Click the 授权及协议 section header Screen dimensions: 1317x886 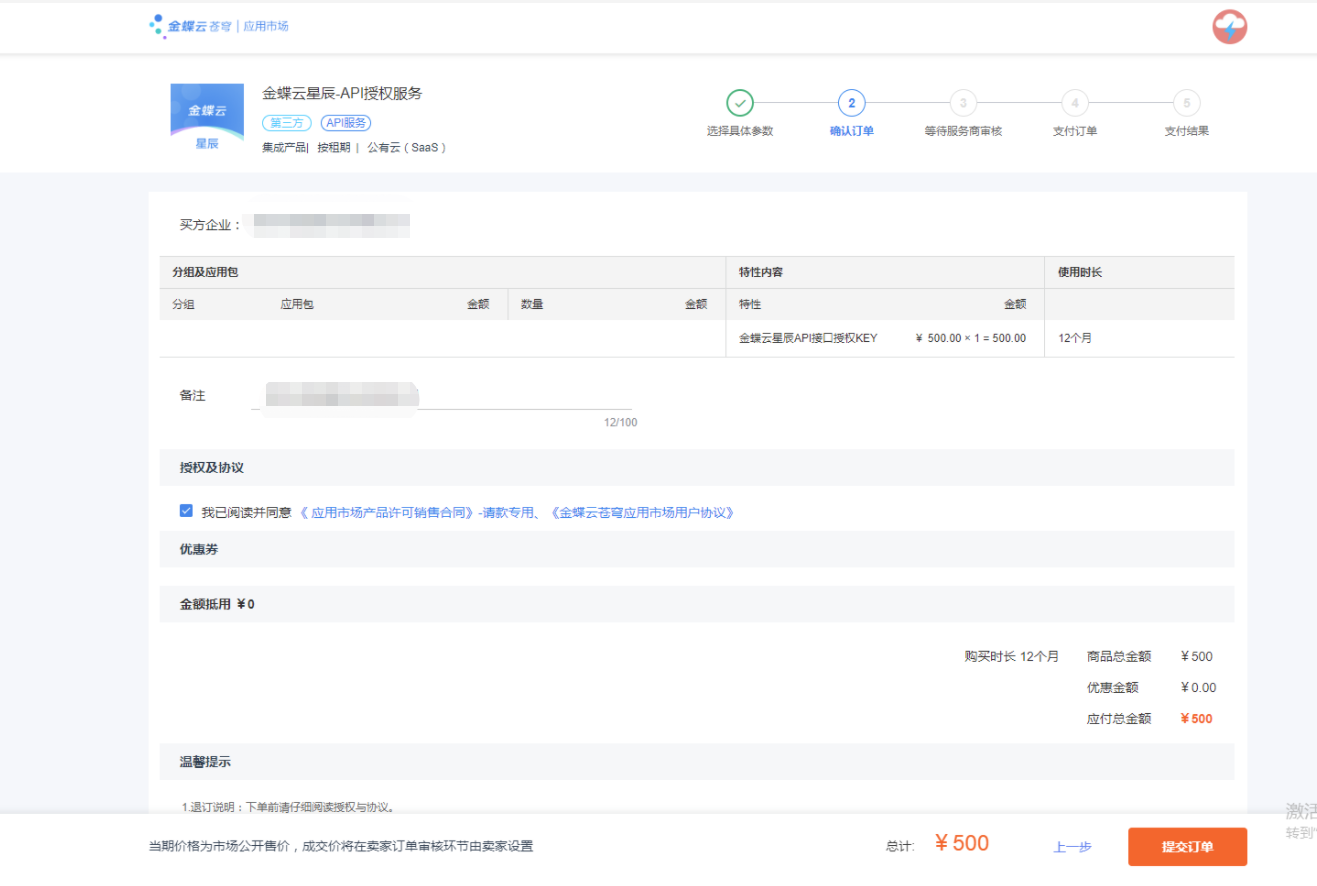click(697, 467)
